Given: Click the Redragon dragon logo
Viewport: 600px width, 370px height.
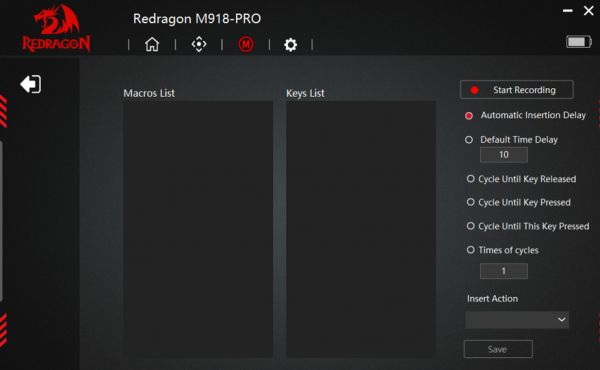Looking at the screenshot, I should point(56,28).
